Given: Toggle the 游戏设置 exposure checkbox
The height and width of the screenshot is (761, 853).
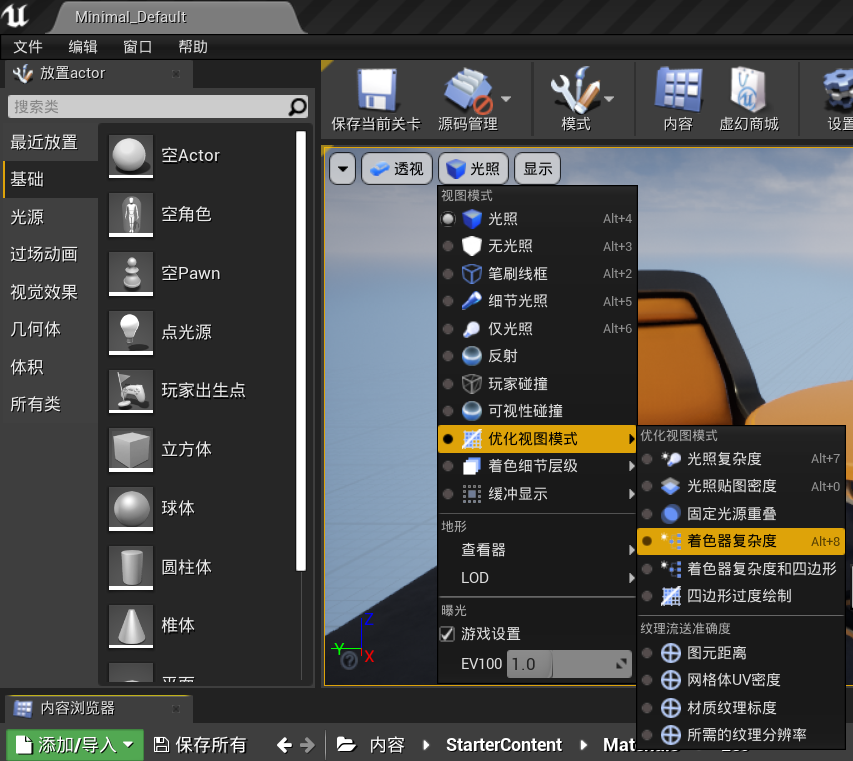Looking at the screenshot, I should coord(446,631).
